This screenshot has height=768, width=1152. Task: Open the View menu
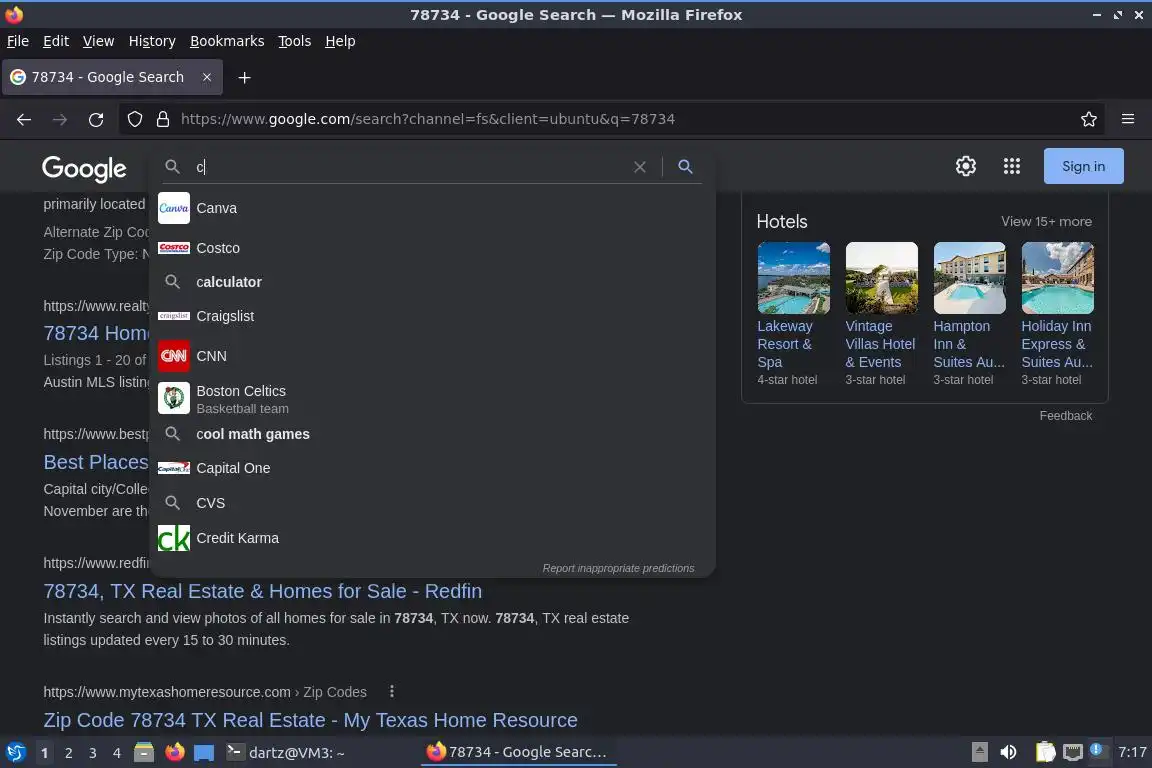click(98, 41)
